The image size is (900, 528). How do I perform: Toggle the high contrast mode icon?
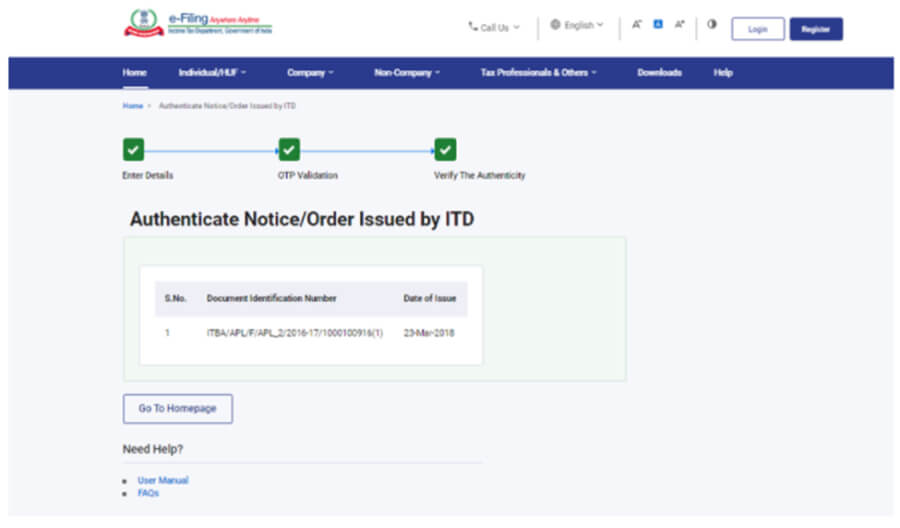(712, 26)
